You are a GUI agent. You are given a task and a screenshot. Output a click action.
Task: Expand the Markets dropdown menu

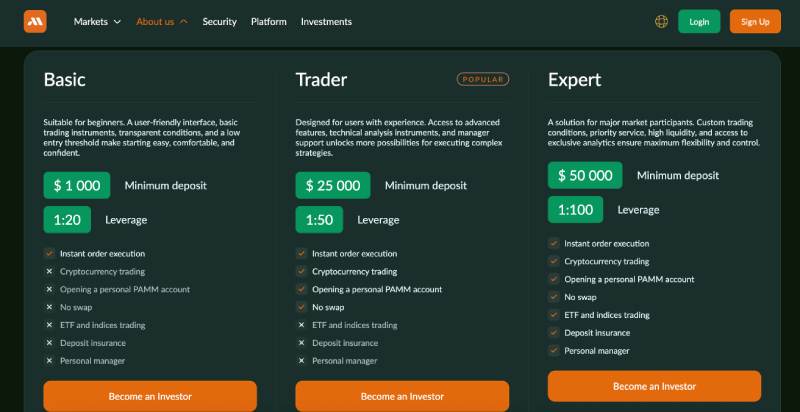[x=97, y=21]
